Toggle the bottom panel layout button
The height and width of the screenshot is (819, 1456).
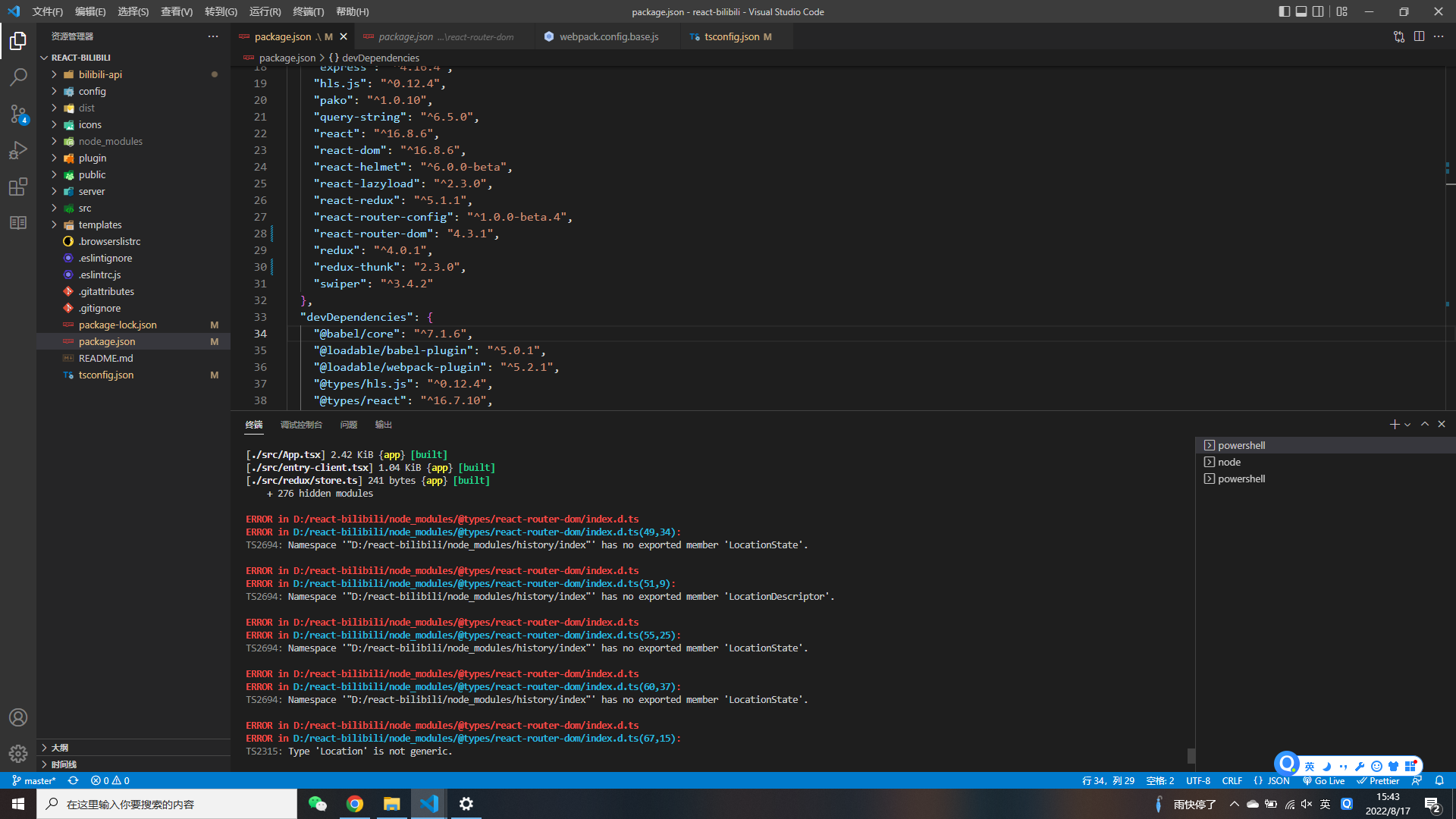[1301, 11]
